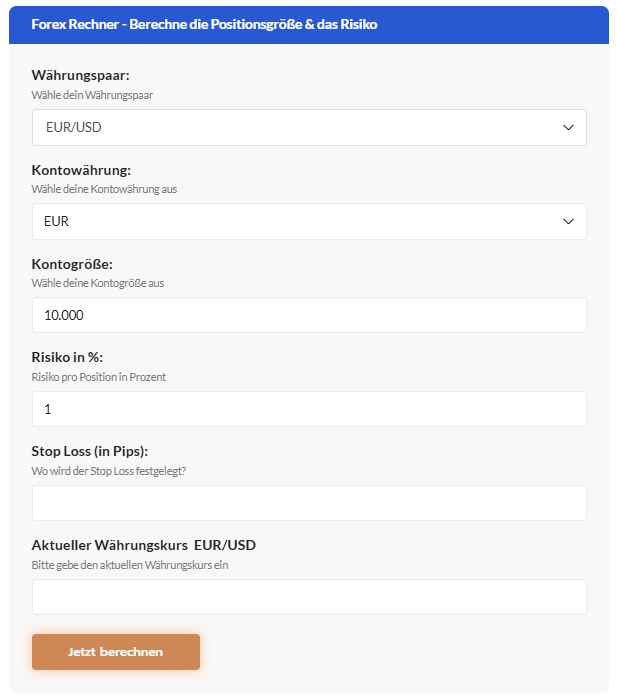
Task: Select the empty Stop Loss pips field
Action: pos(309,503)
